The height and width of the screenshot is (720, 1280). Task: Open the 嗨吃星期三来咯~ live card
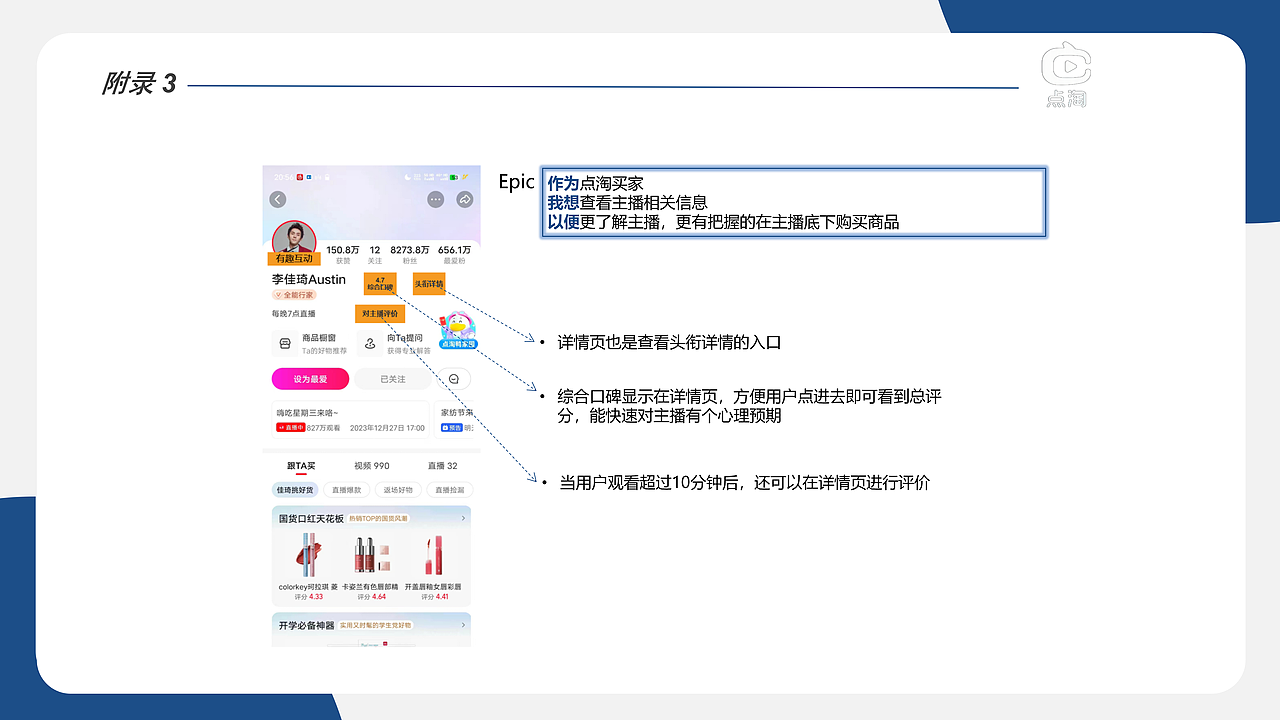(350, 420)
